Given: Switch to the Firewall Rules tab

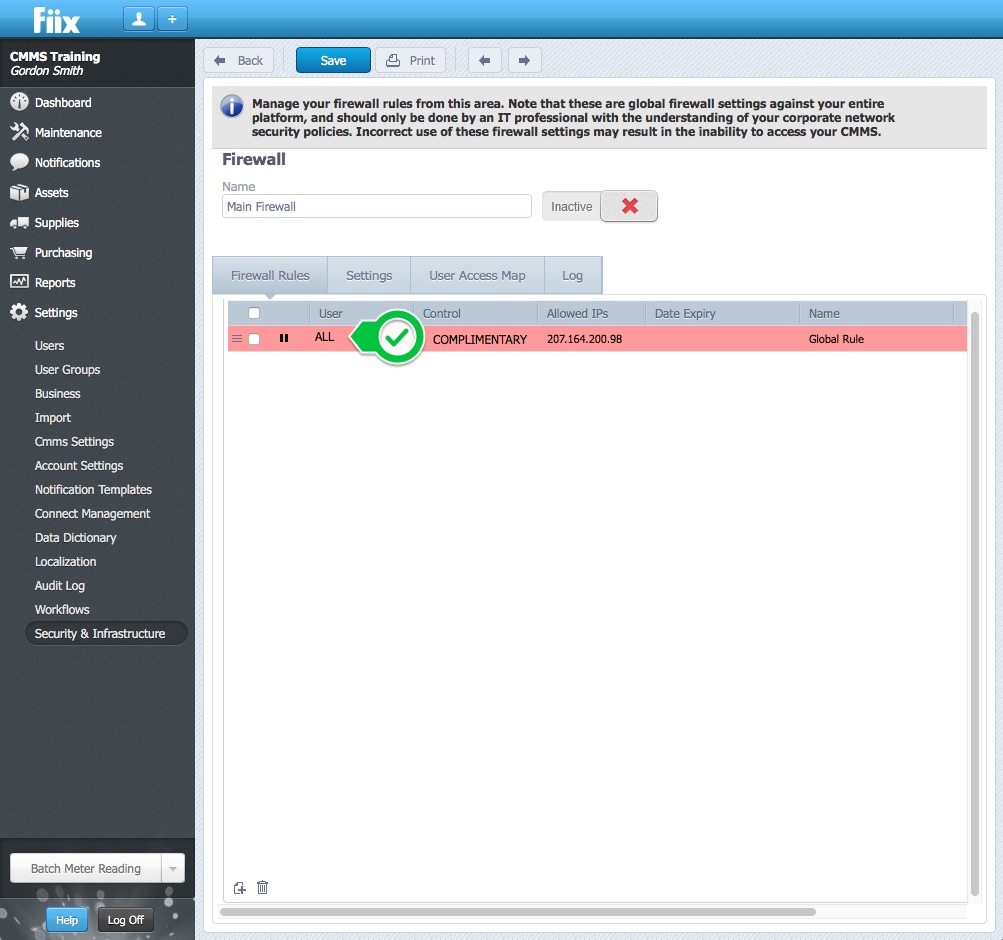Looking at the screenshot, I should (270, 276).
